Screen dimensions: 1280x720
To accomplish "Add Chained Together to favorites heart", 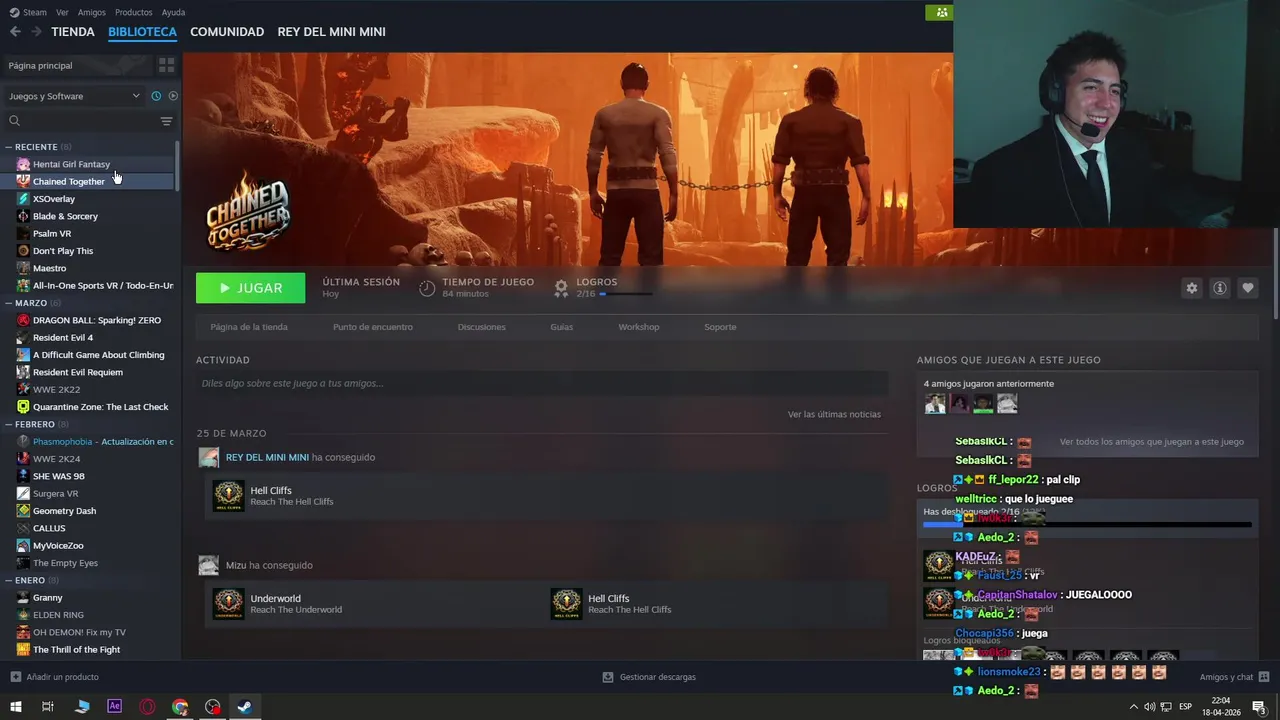I will pos(1247,288).
